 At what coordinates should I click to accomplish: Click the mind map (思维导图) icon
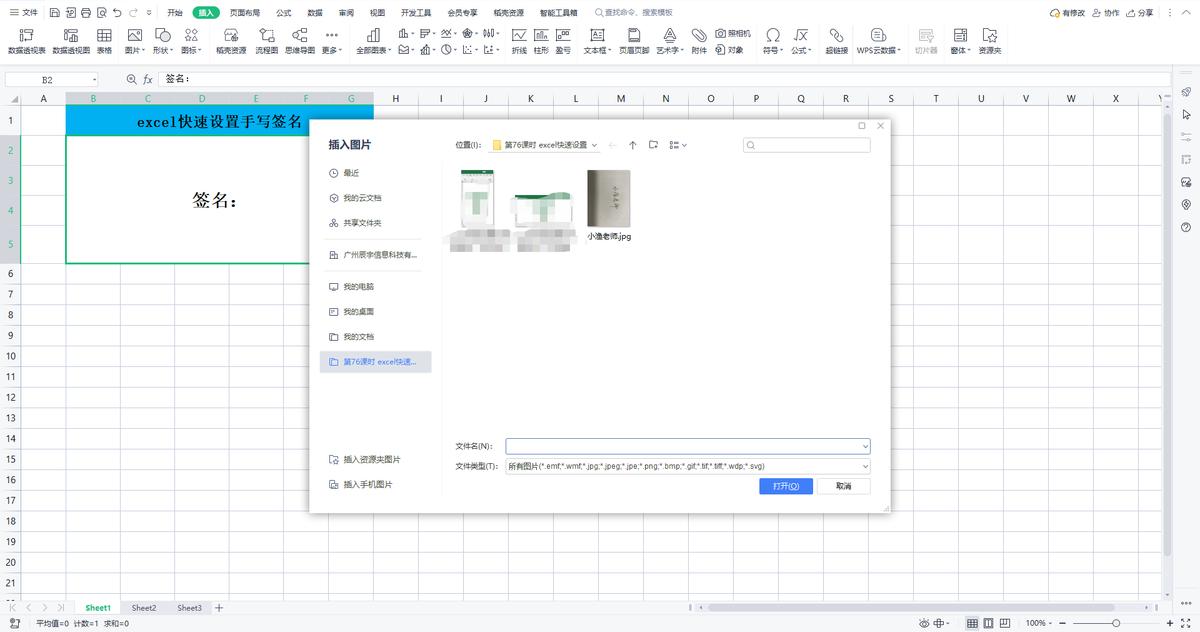[299, 36]
